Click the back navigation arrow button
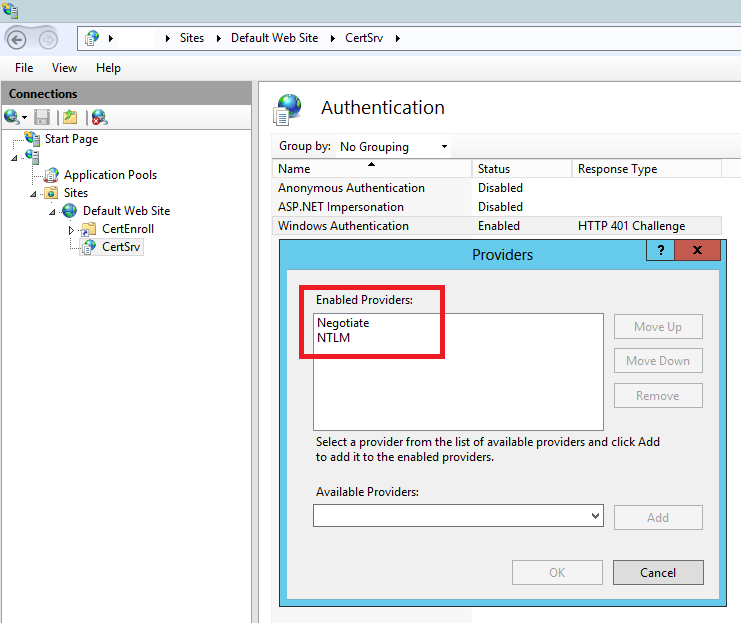 [17, 39]
